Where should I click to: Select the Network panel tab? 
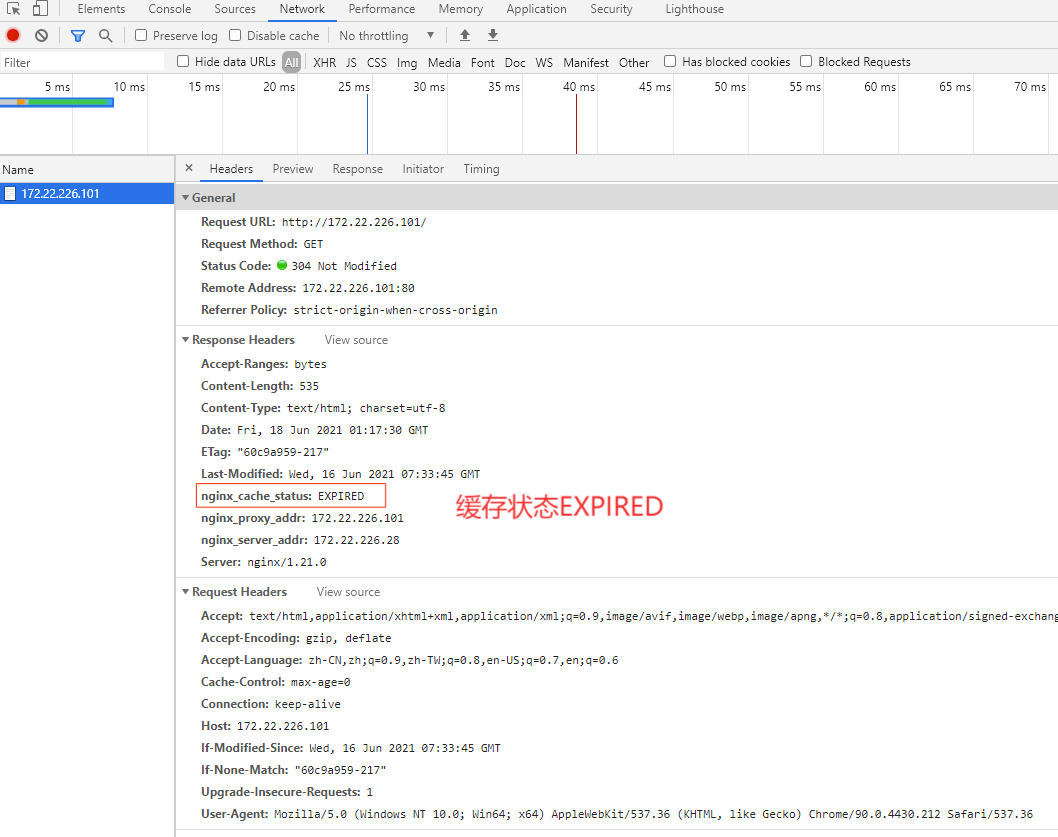pyautogui.click(x=302, y=9)
